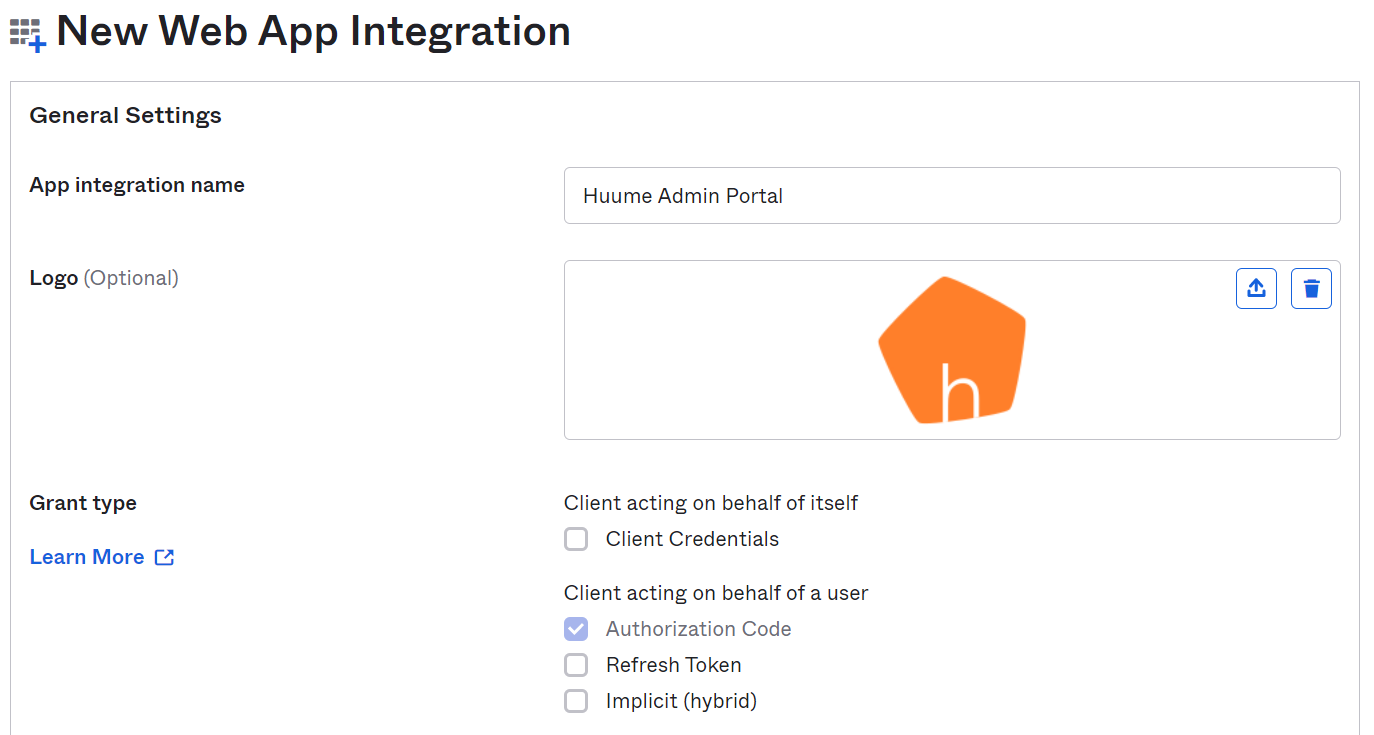Click the Implicit (hybrid) label text
Image resolution: width=1374 pixels, height=735 pixels.
coord(681,701)
